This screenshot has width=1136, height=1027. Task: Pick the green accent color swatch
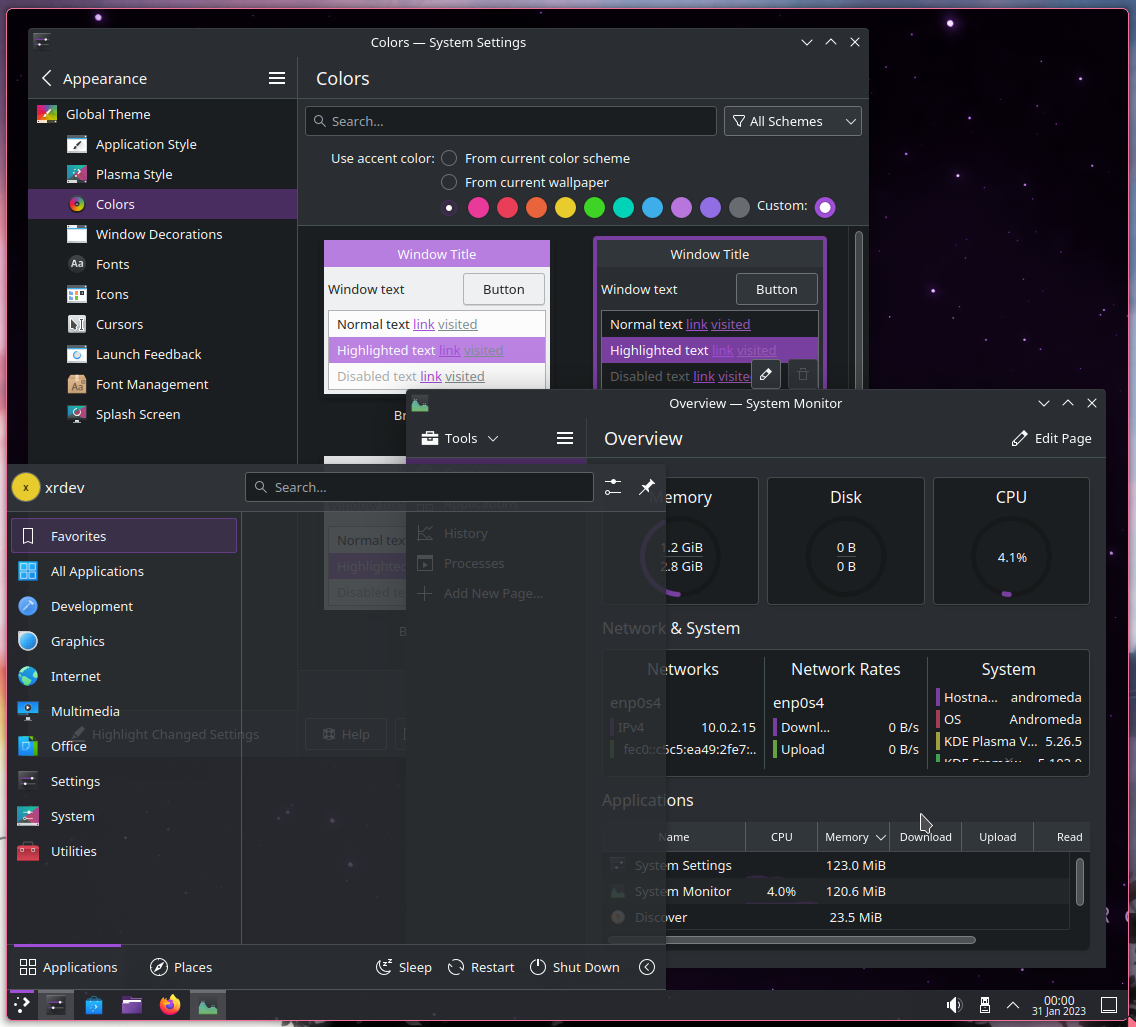(x=594, y=207)
